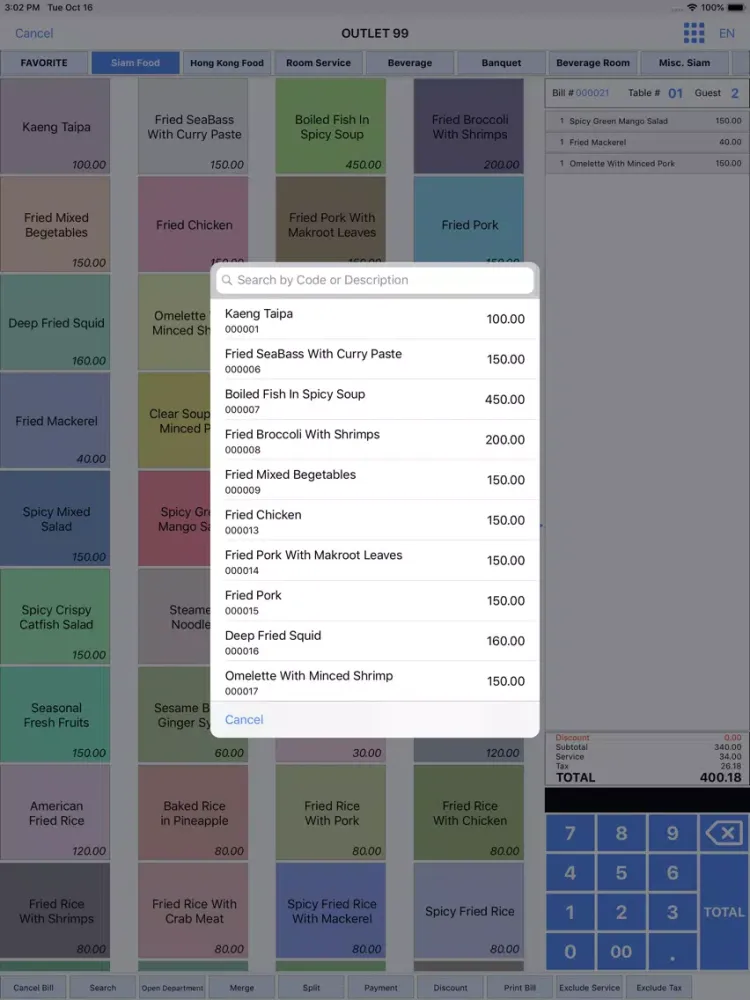The width and height of the screenshot is (750, 1000).
Task: Choose Fried Chicken in the results list
Action: click(x=375, y=521)
